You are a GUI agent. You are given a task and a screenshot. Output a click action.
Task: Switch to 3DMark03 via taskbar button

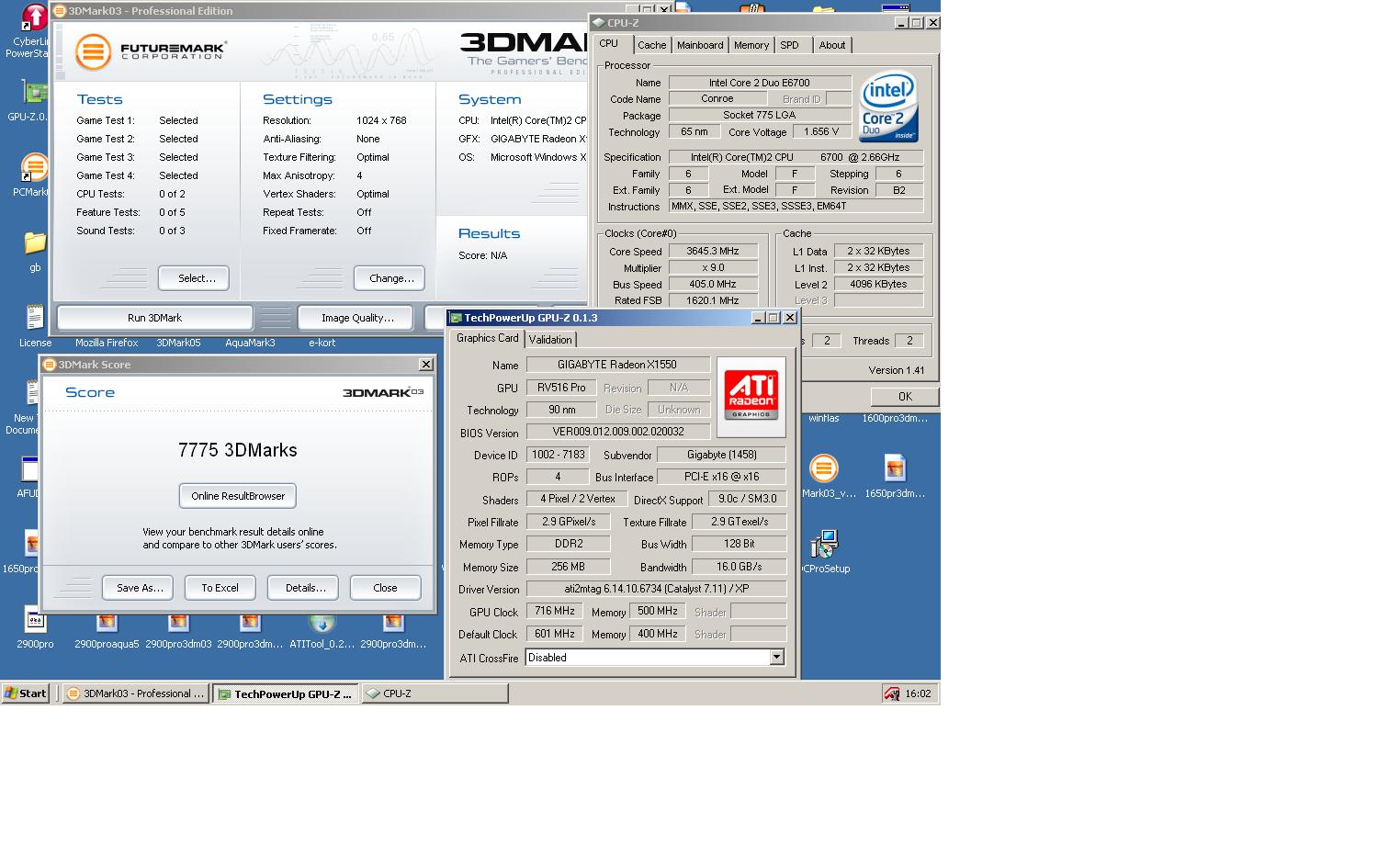coord(136,693)
